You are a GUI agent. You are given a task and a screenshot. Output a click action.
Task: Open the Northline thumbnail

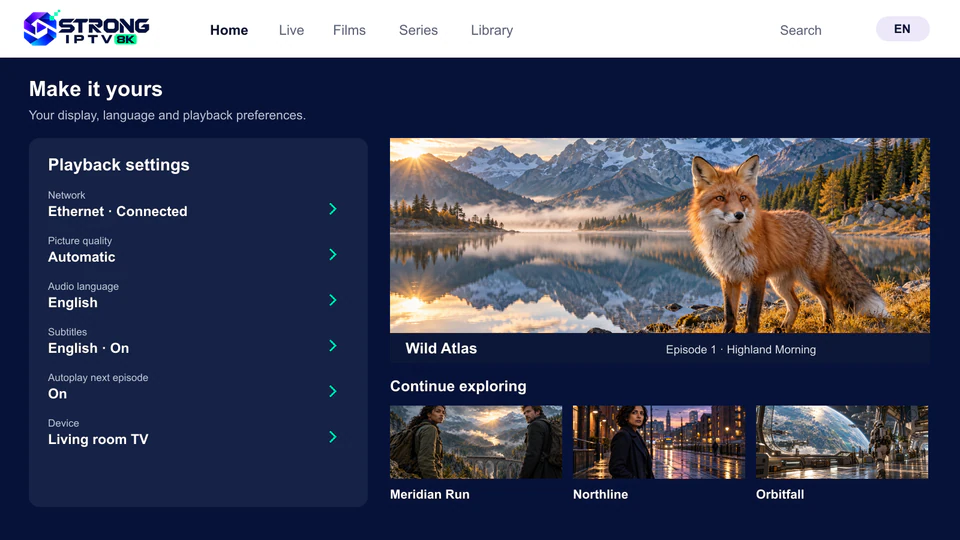click(x=659, y=442)
